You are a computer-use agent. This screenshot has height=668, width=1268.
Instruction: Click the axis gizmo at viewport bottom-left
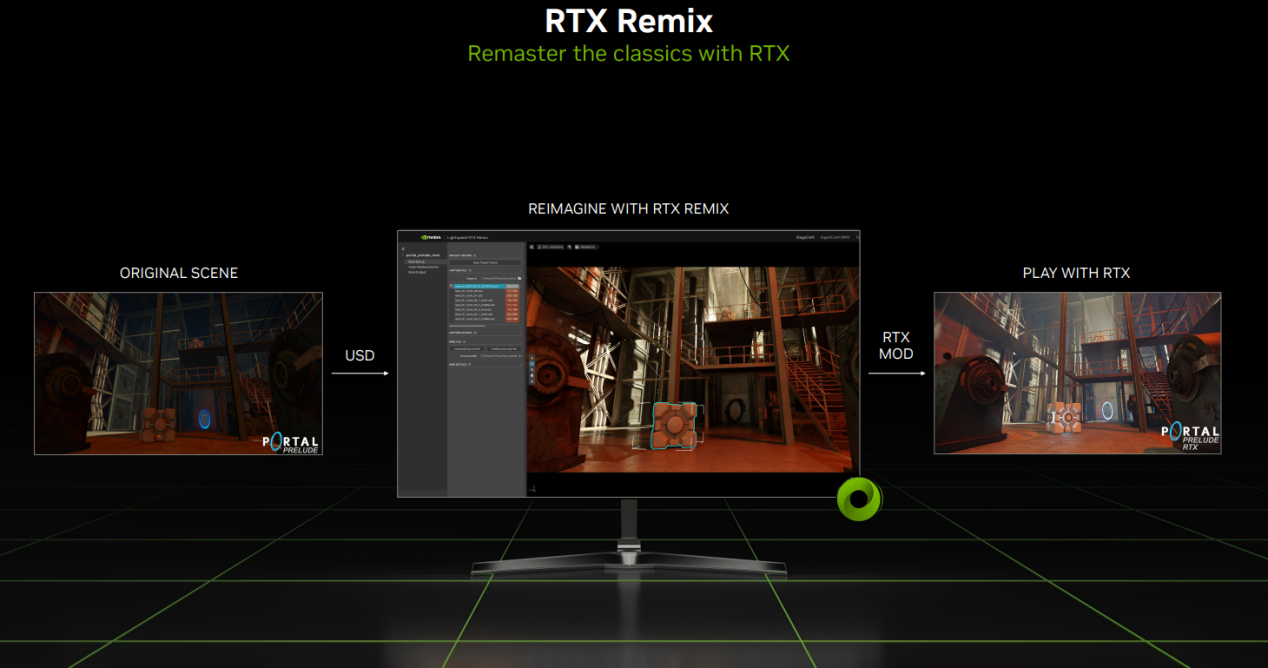(x=534, y=487)
